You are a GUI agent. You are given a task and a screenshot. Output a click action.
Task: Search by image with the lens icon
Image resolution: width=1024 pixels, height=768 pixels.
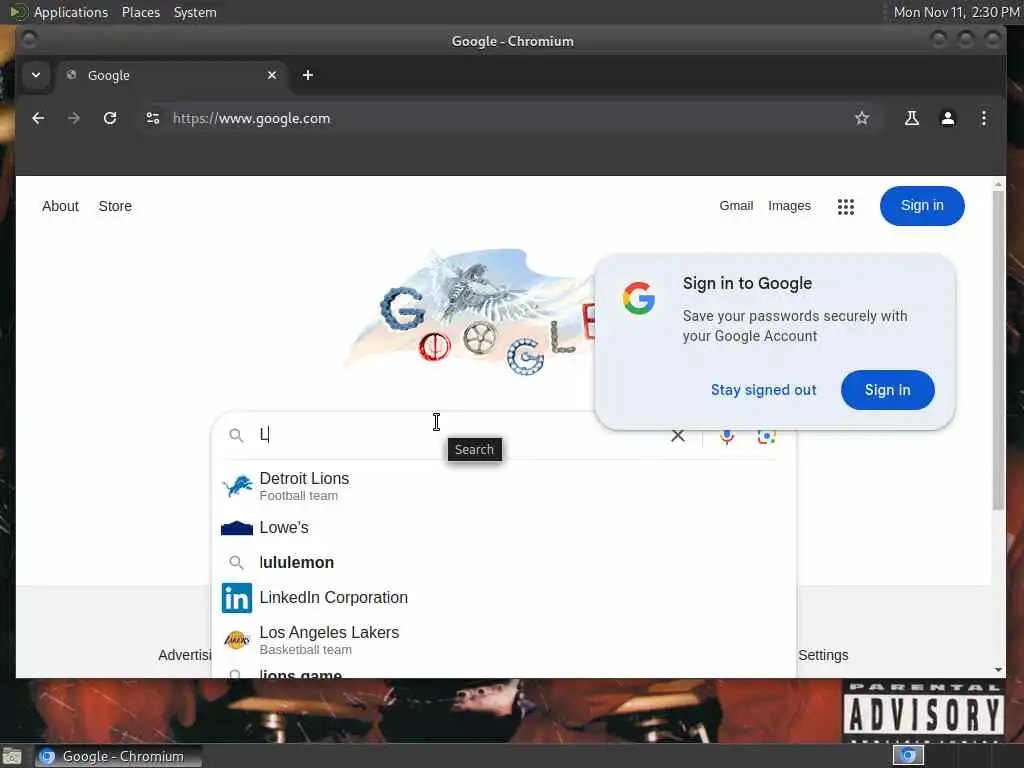pos(767,436)
